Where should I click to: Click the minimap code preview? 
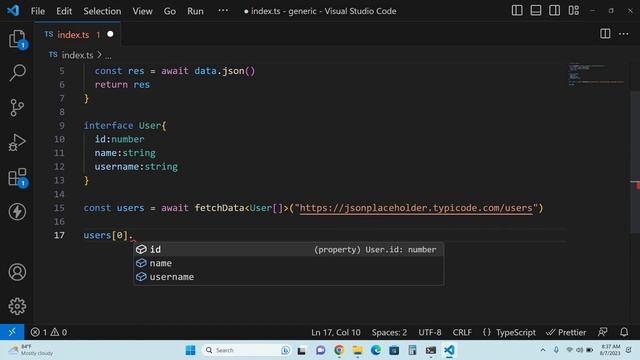click(596, 74)
